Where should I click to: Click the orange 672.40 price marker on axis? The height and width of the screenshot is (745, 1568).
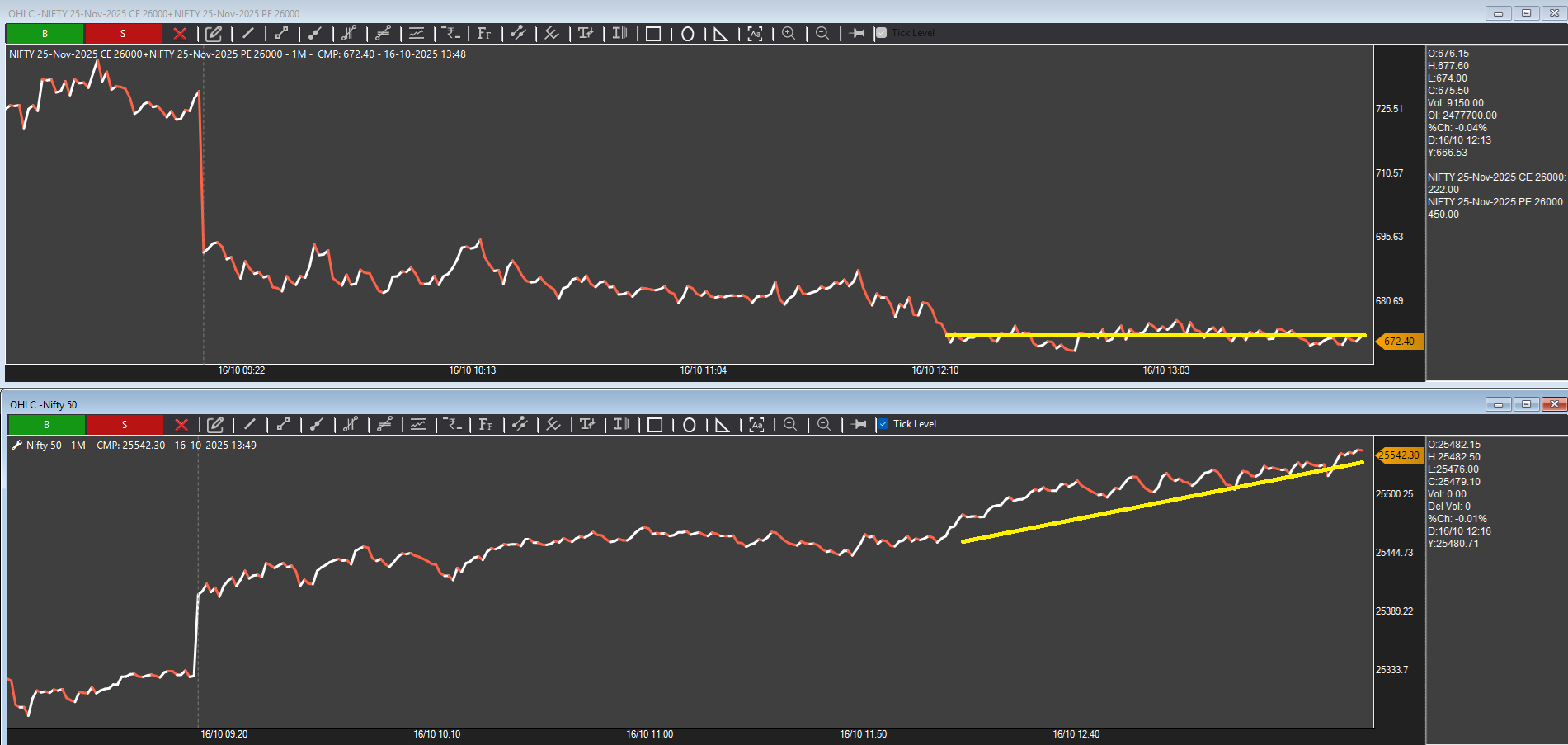(x=1400, y=342)
